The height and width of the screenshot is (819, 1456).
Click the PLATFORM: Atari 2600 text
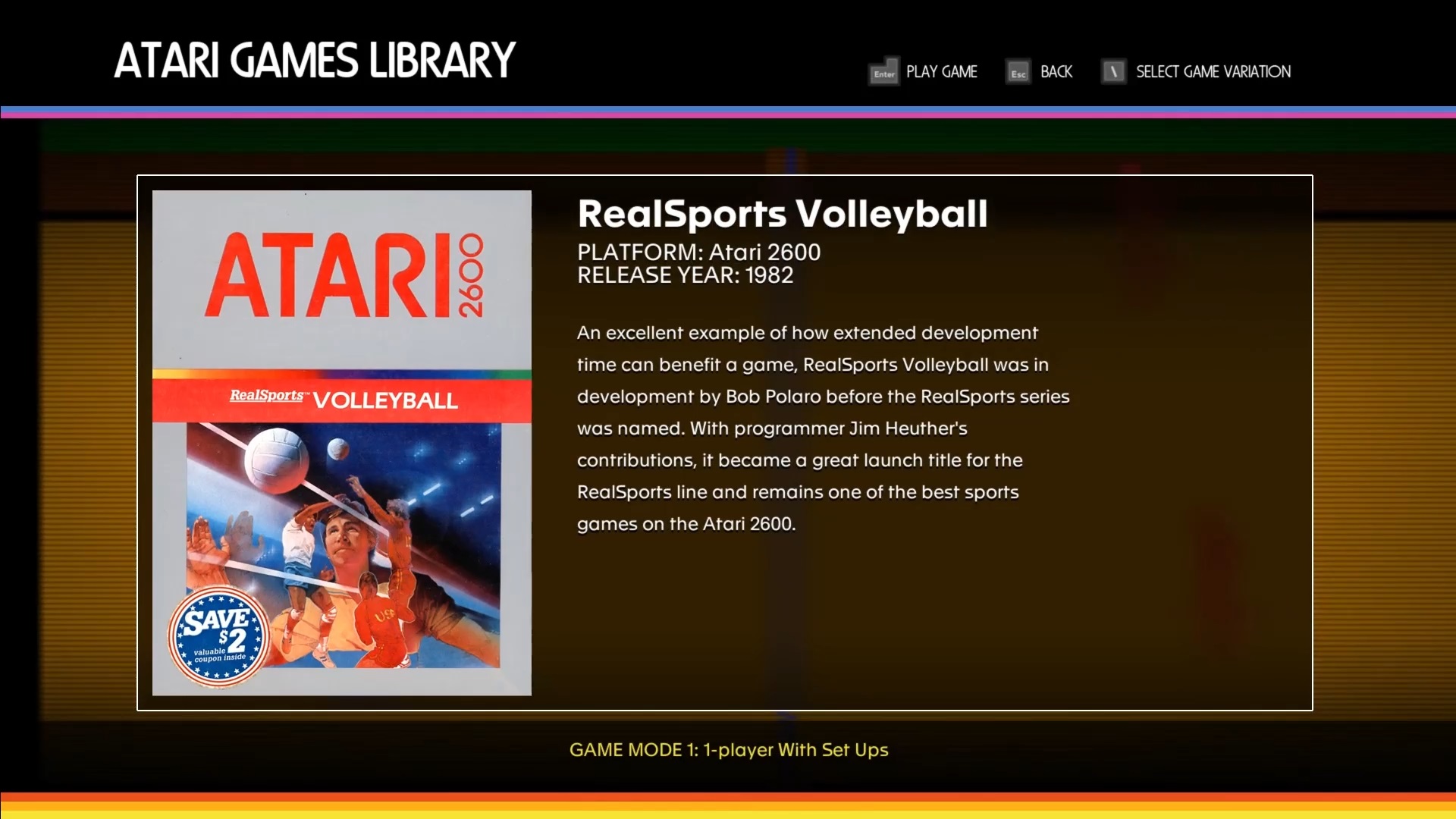pyautogui.click(x=698, y=253)
